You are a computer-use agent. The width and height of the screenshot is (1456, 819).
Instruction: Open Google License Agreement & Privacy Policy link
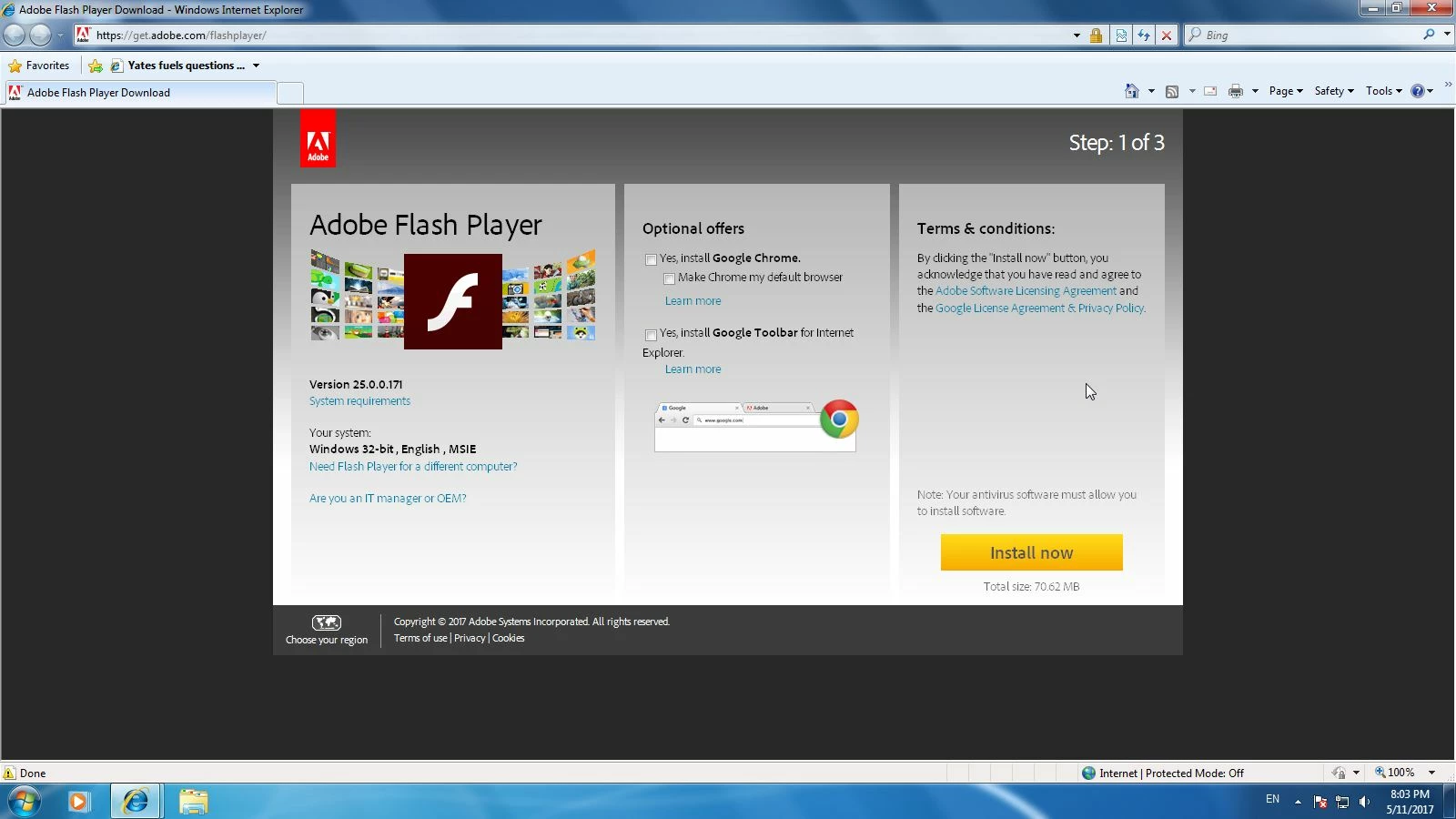[x=1039, y=308]
